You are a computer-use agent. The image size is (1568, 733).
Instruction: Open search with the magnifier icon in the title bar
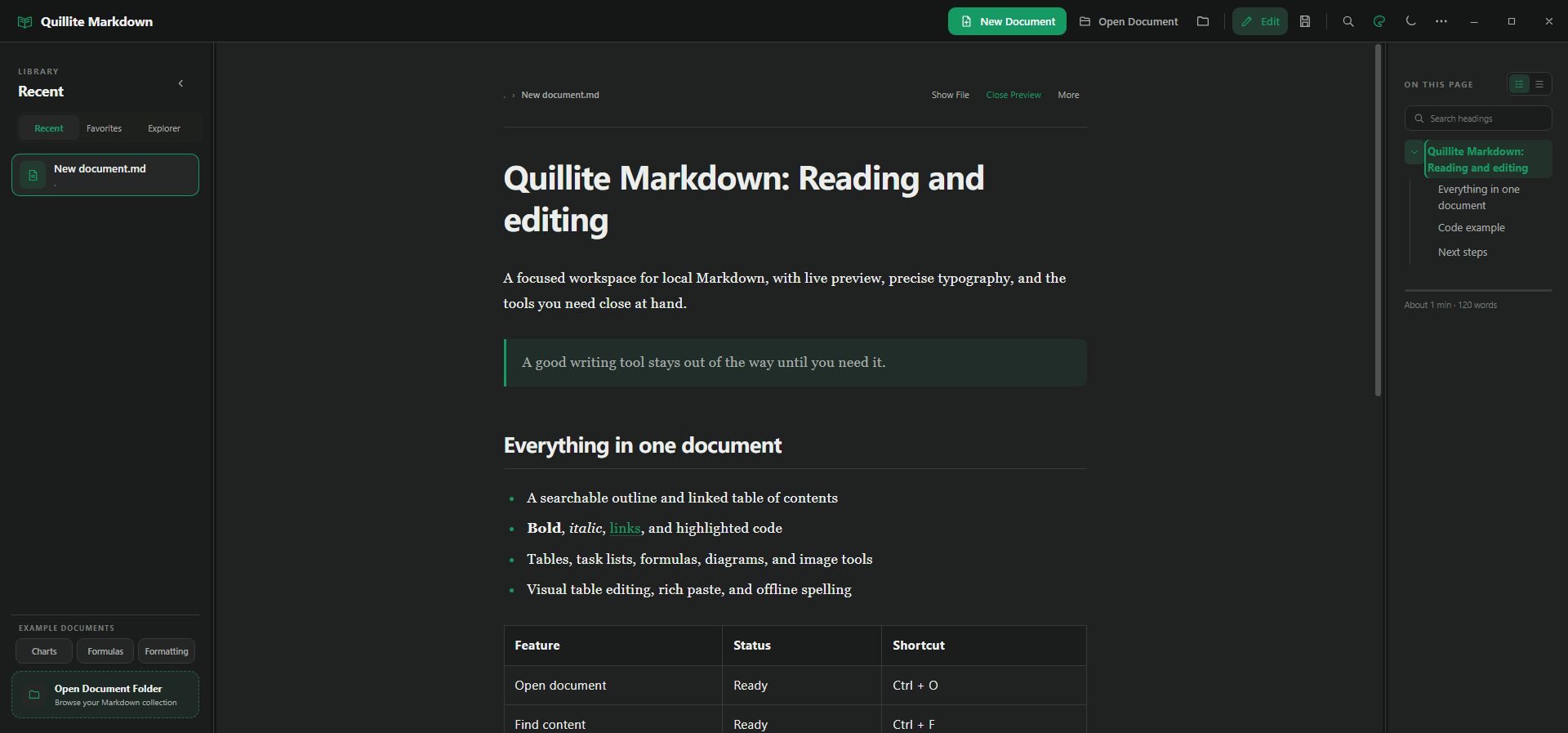click(x=1348, y=21)
